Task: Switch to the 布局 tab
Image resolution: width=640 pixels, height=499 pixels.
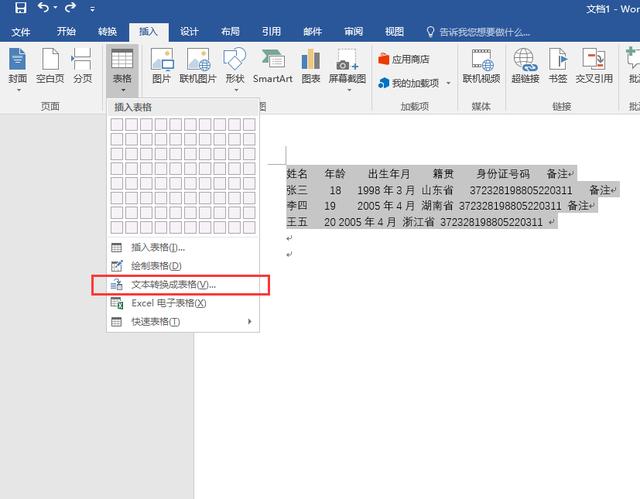Action: [x=230, y=32]
